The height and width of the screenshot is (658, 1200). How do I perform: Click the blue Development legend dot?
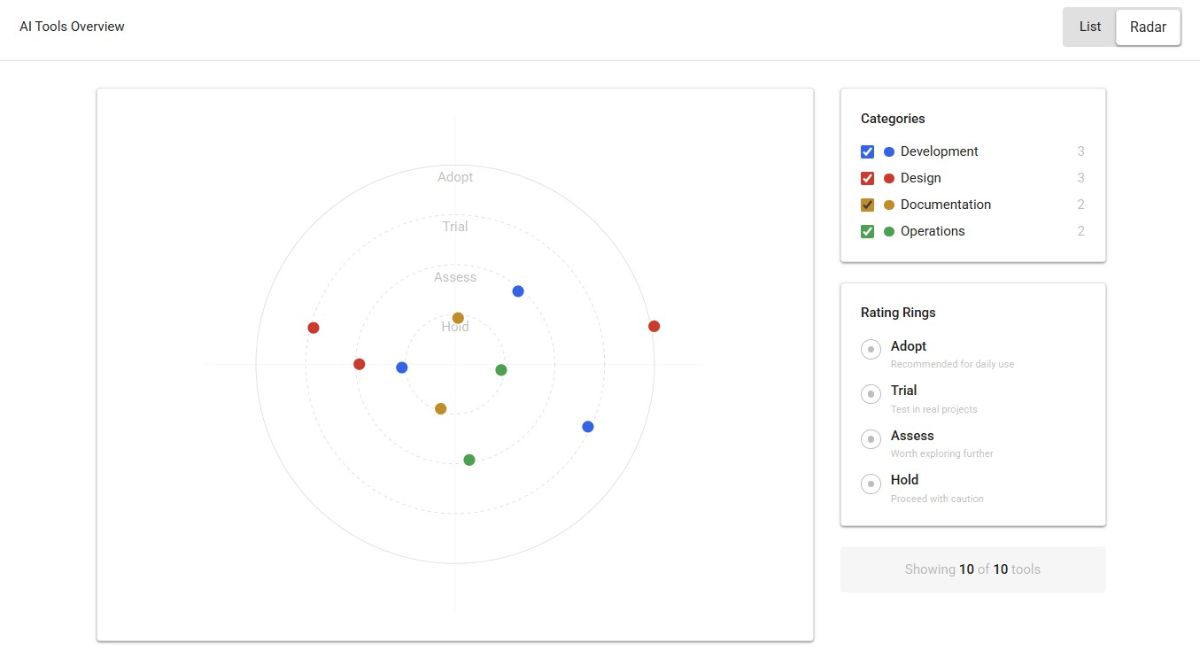click(x=889, y=152)
